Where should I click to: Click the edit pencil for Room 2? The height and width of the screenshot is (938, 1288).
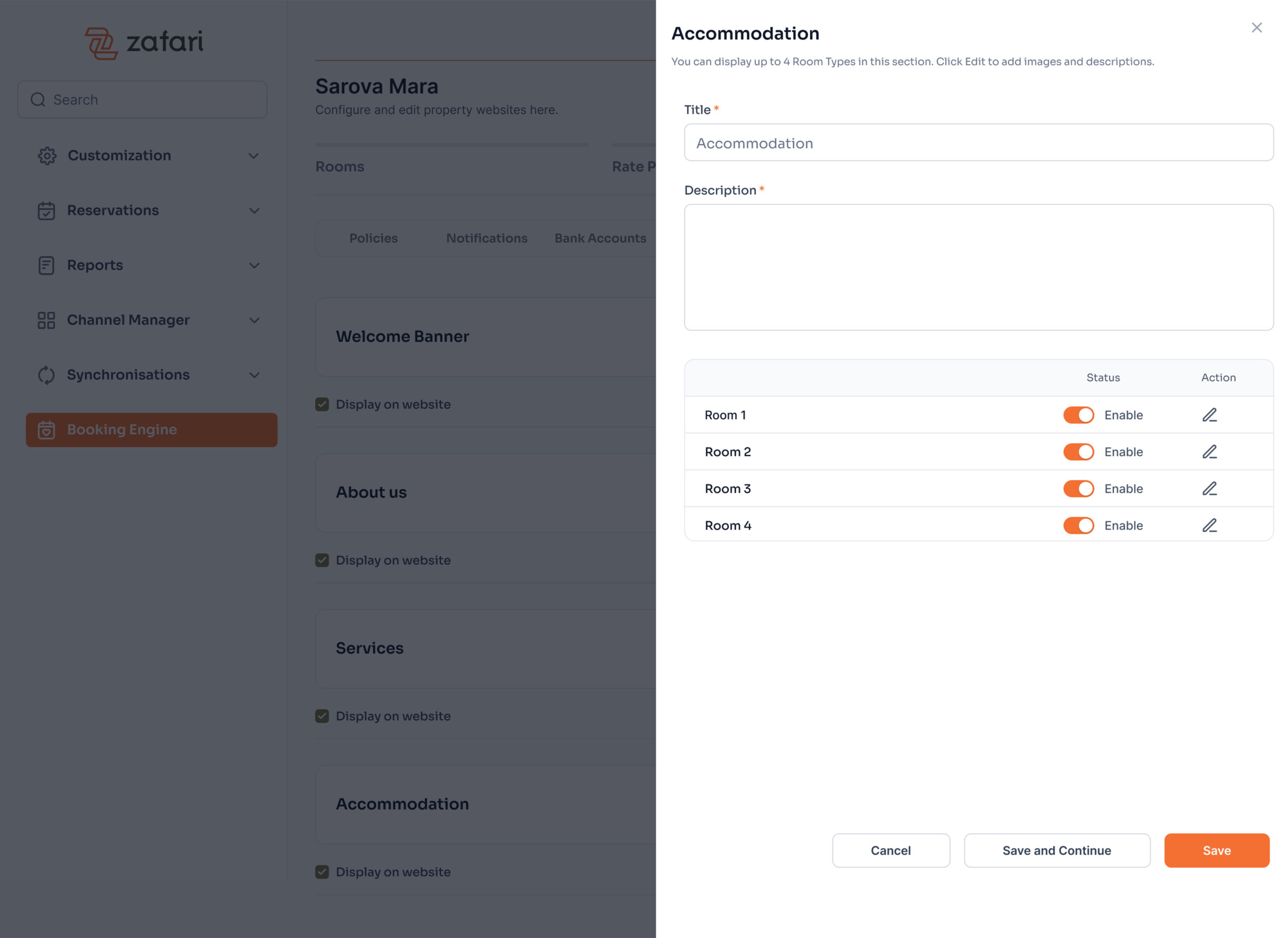1209,452
